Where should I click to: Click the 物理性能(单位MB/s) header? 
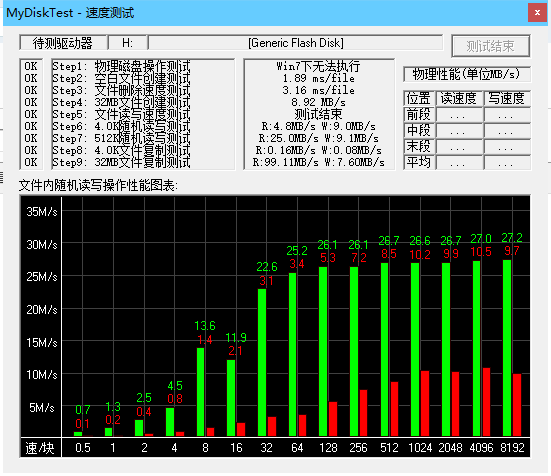467,74
